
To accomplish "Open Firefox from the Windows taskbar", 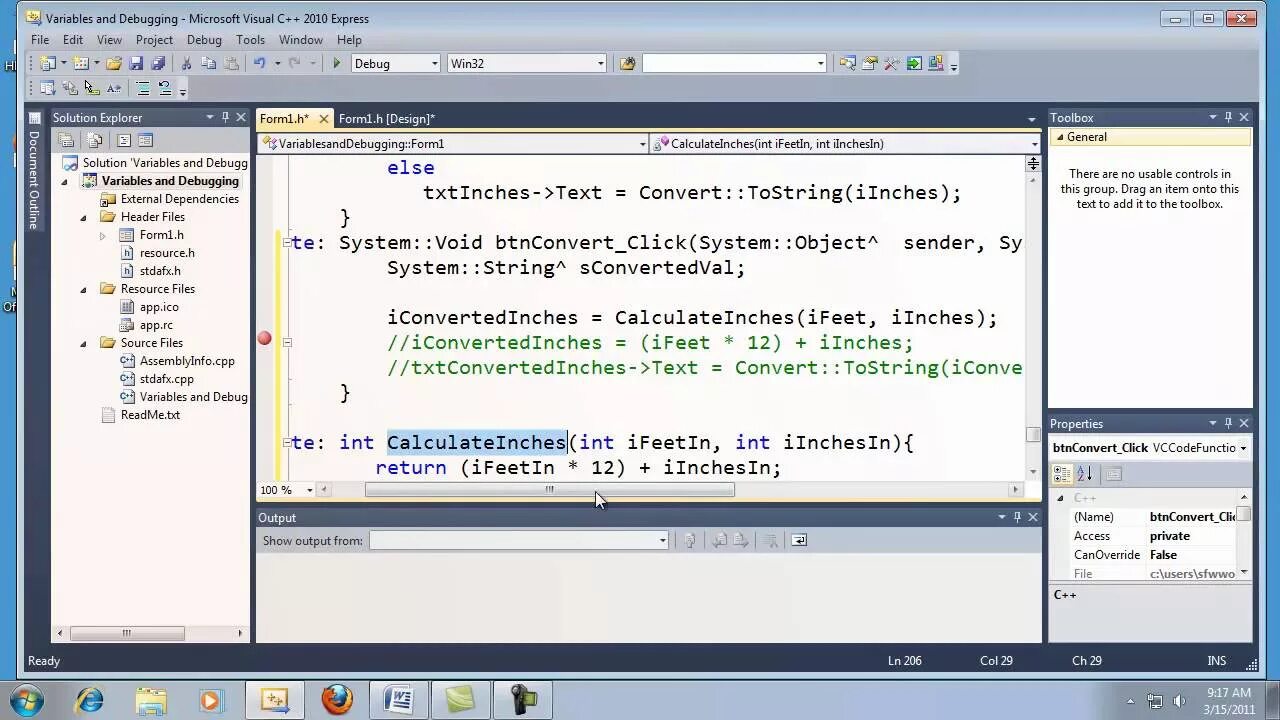I will click(x=337, y=699).
